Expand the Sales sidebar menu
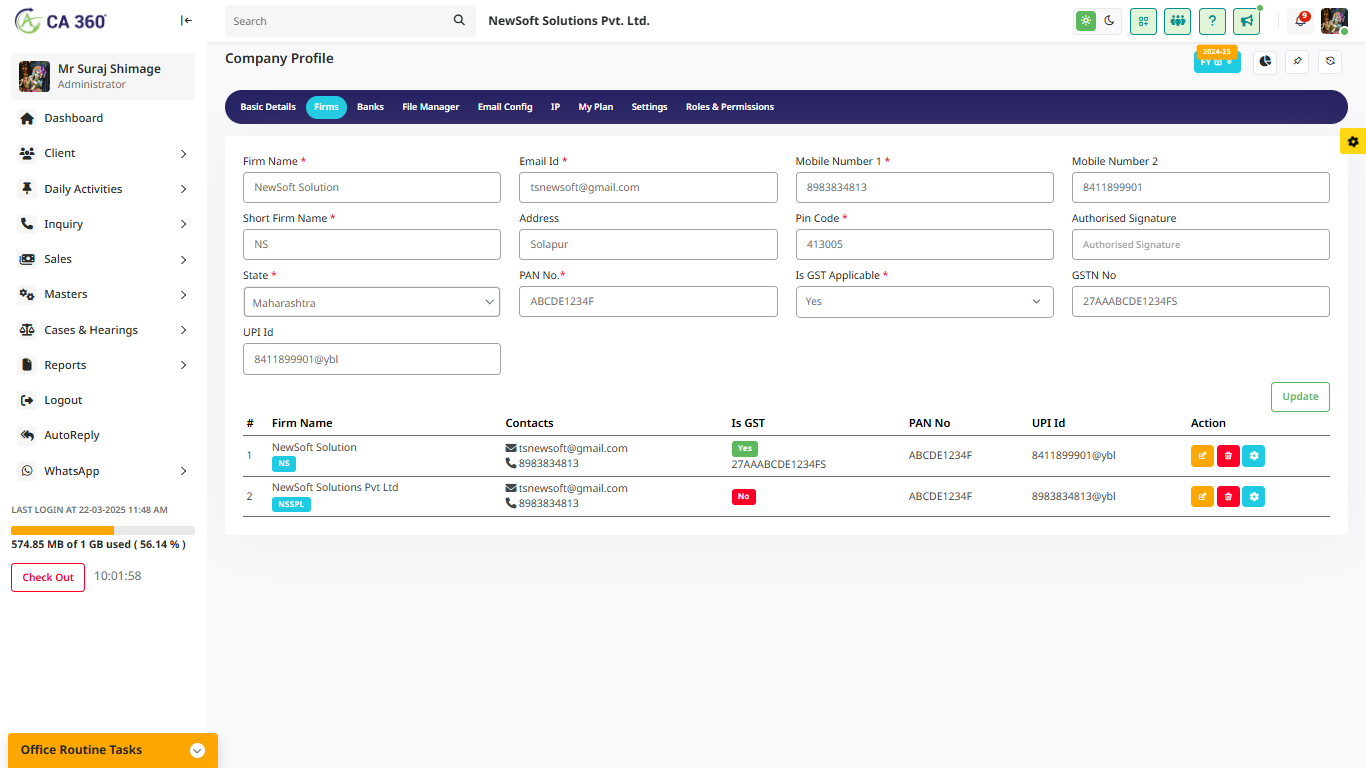 click(x=103, y=259)
